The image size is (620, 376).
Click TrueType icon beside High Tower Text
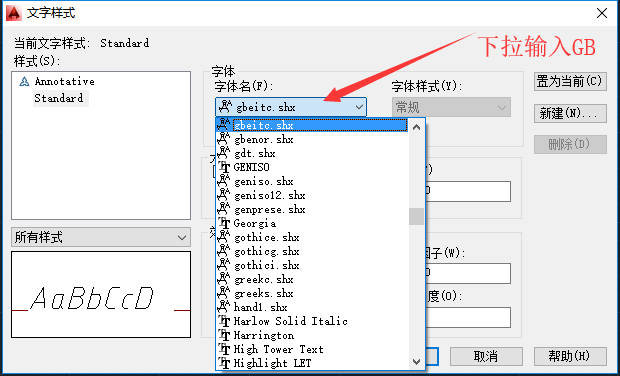[x=224, y=350]
